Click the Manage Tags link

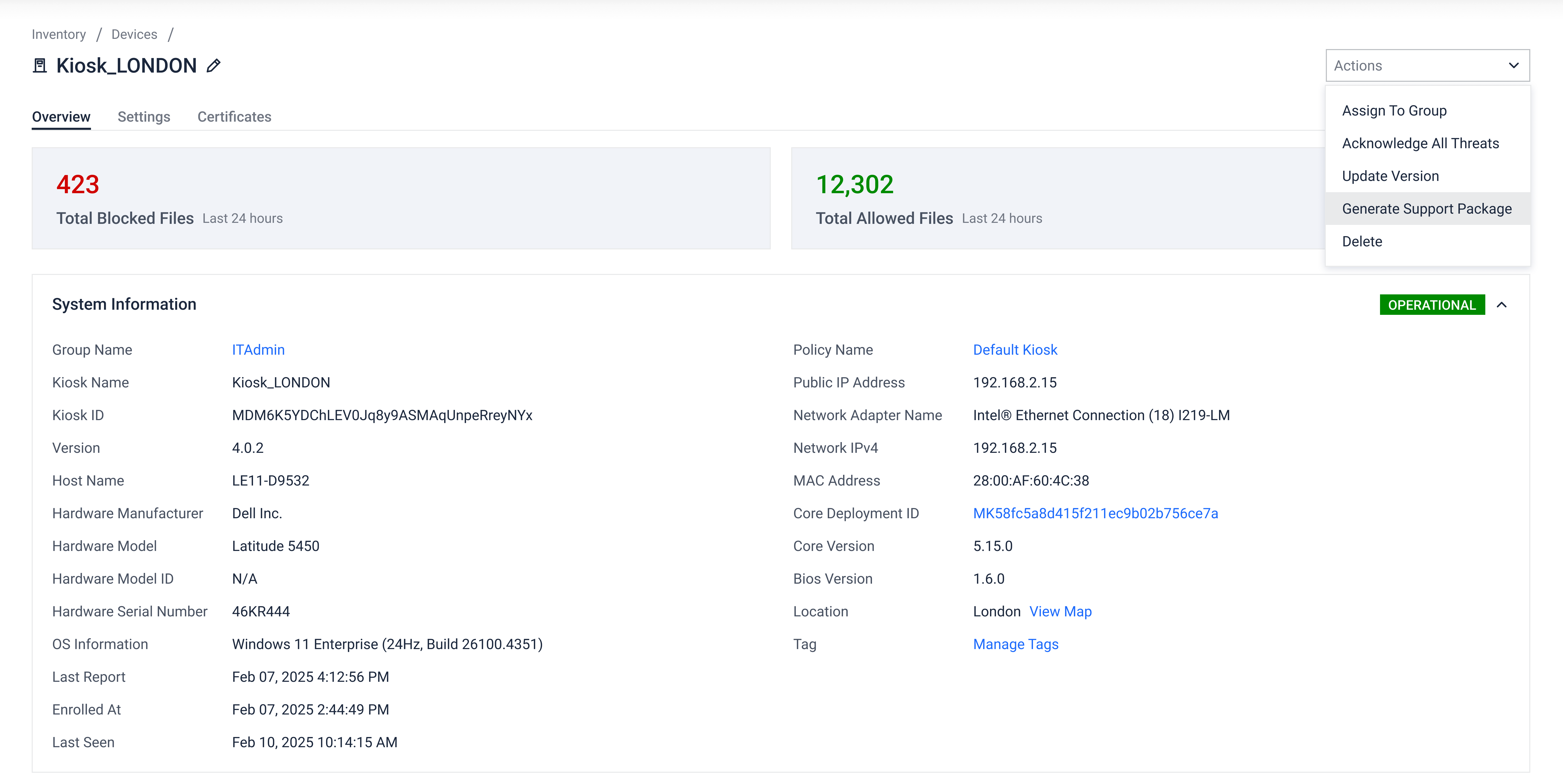pyautogui.click(x=1015, y=644)
